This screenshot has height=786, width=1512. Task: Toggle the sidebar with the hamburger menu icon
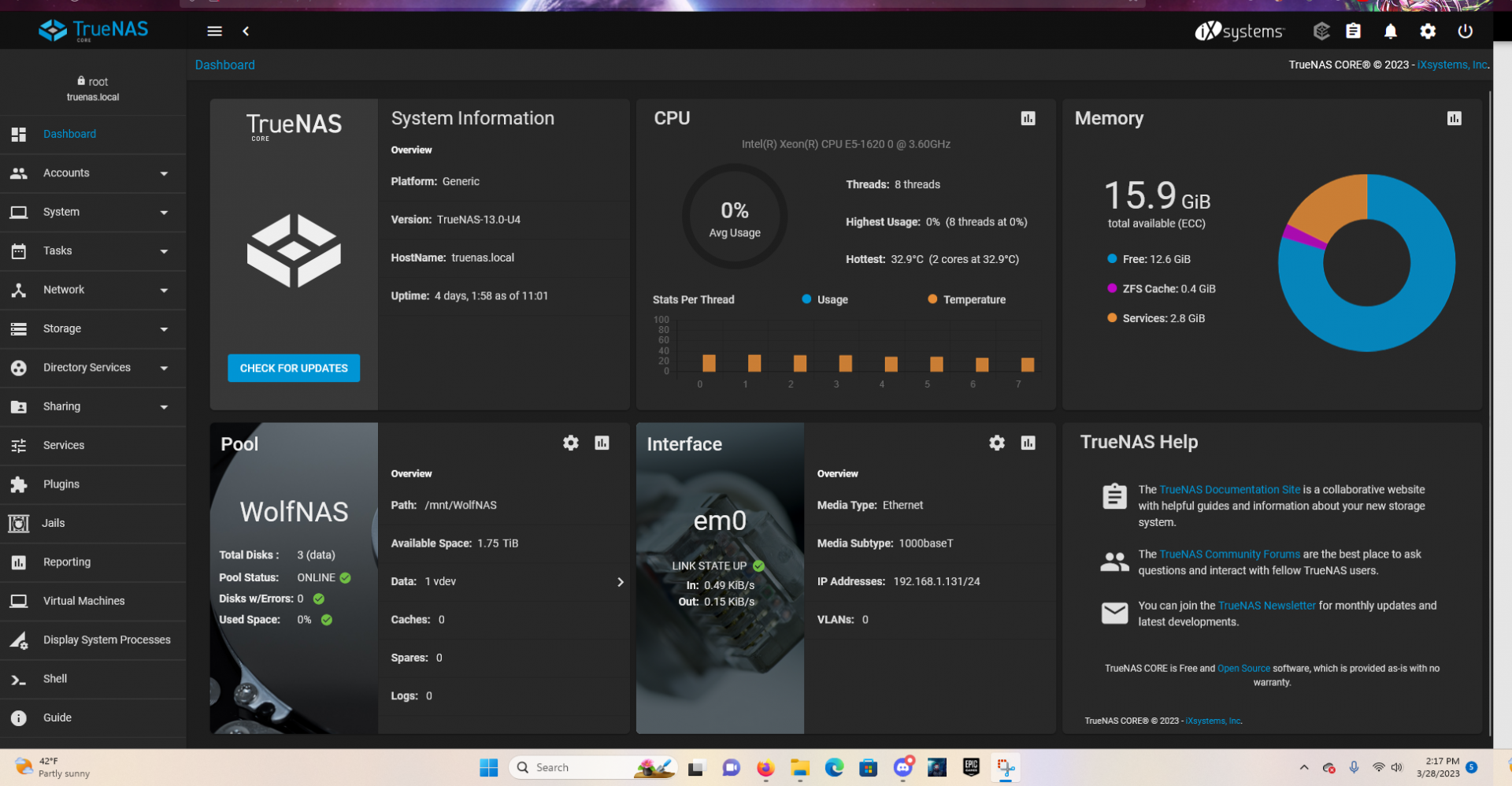pos(214,31)
